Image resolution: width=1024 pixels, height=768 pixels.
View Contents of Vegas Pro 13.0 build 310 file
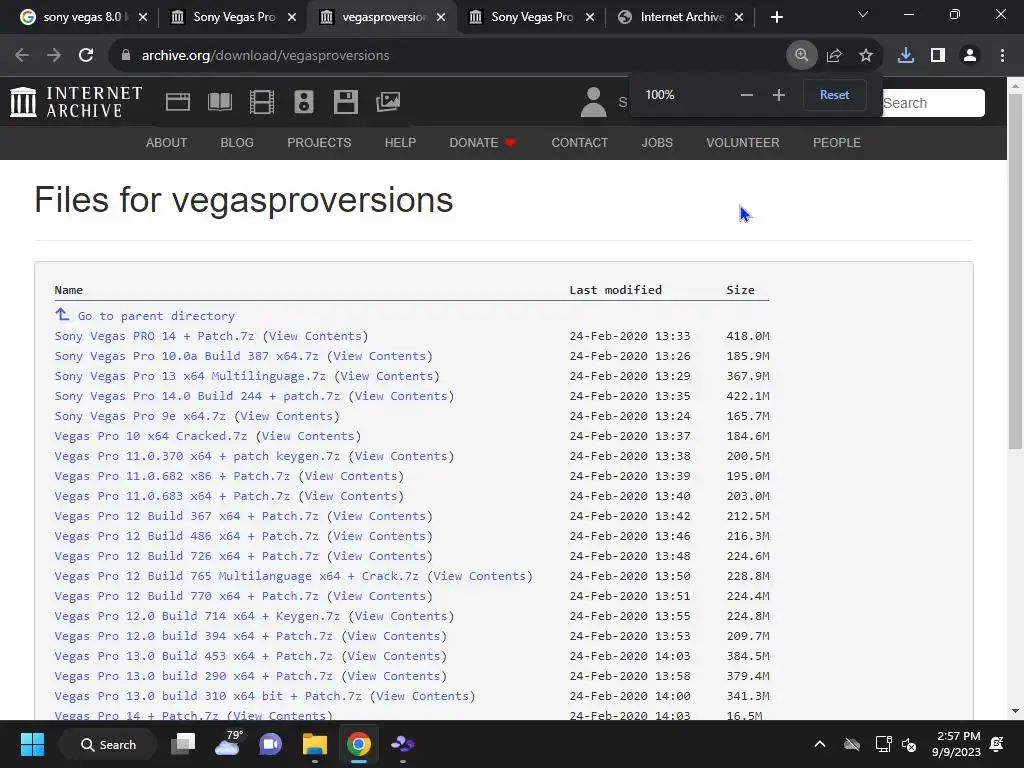pyautogui.click(x=423, y=696)
